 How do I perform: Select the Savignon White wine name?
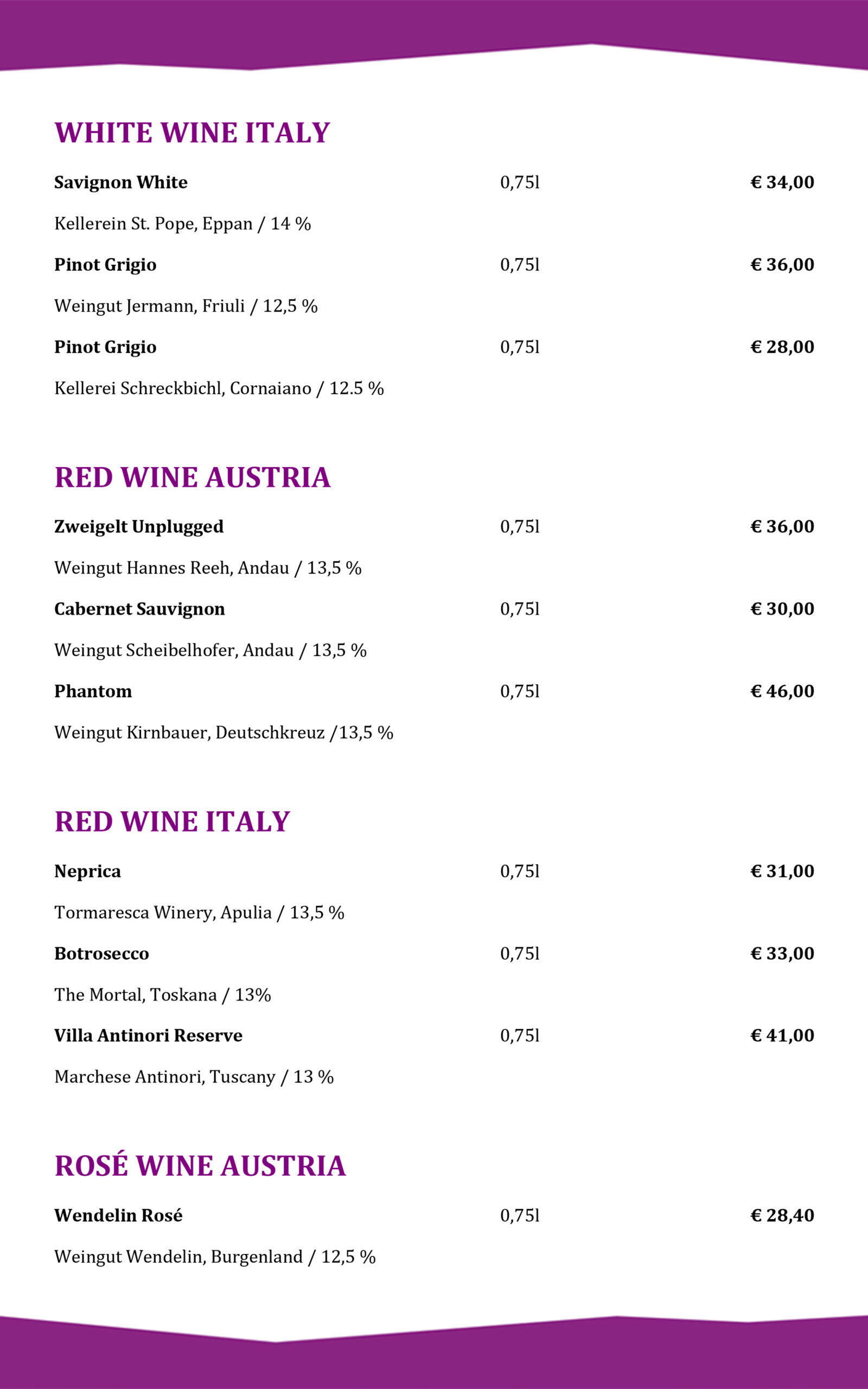[120, 182]
